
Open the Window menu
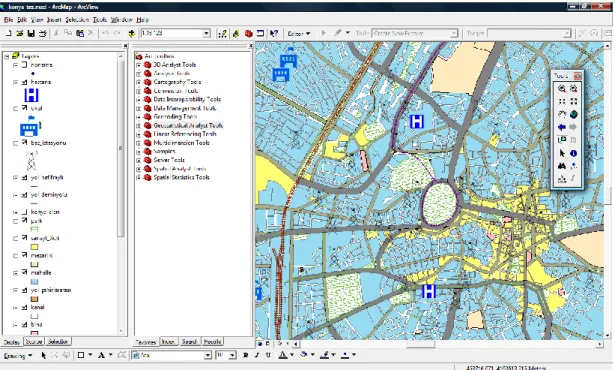click(122, 20)
